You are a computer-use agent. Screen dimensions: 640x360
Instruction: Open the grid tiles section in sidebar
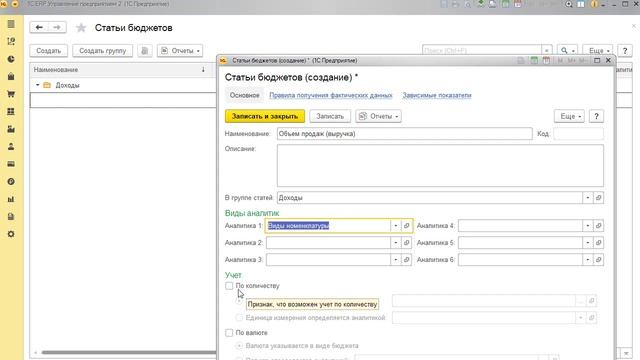tap(11, 111)
